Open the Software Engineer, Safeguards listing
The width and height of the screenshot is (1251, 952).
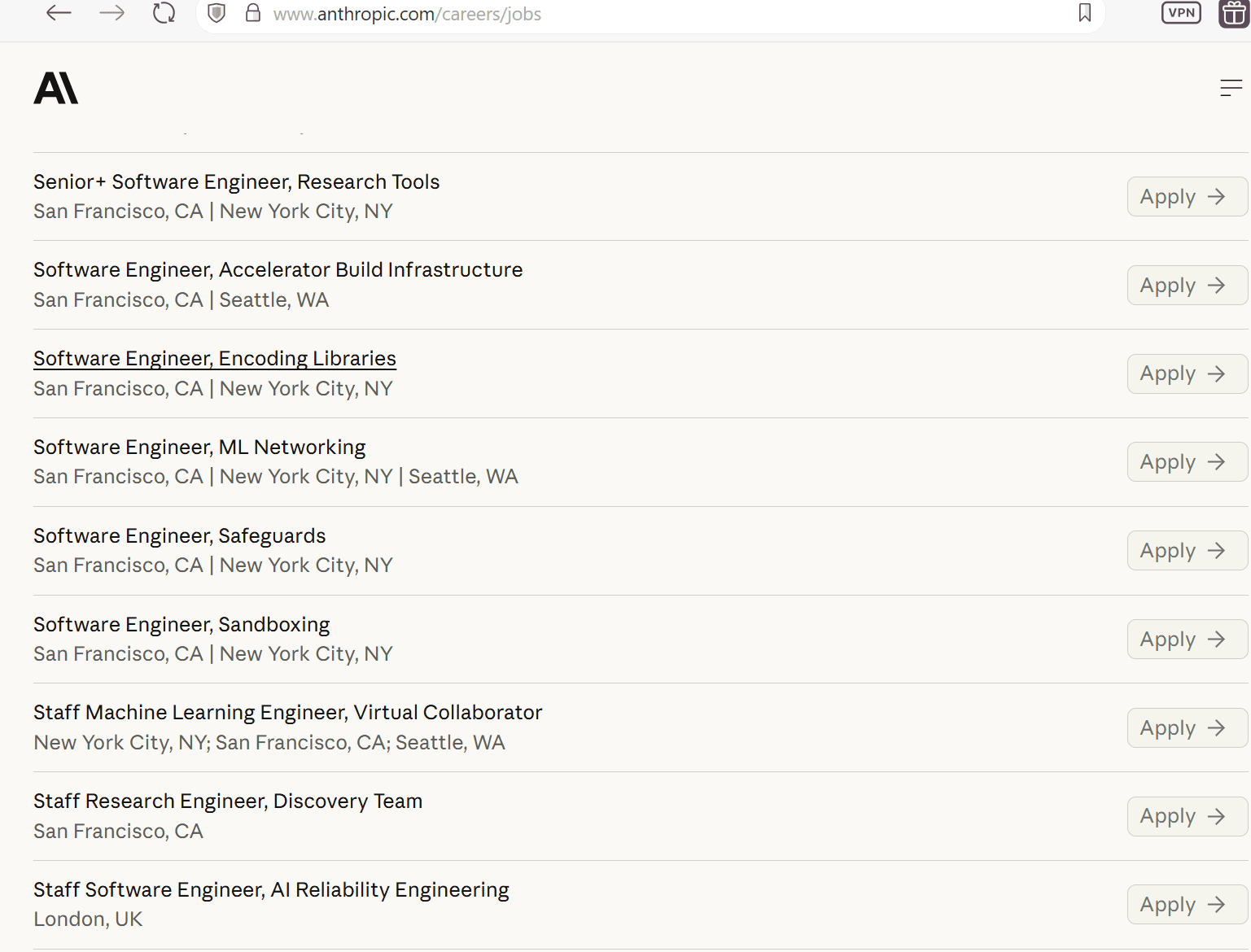pyautogui.click(x=179, y=535)
